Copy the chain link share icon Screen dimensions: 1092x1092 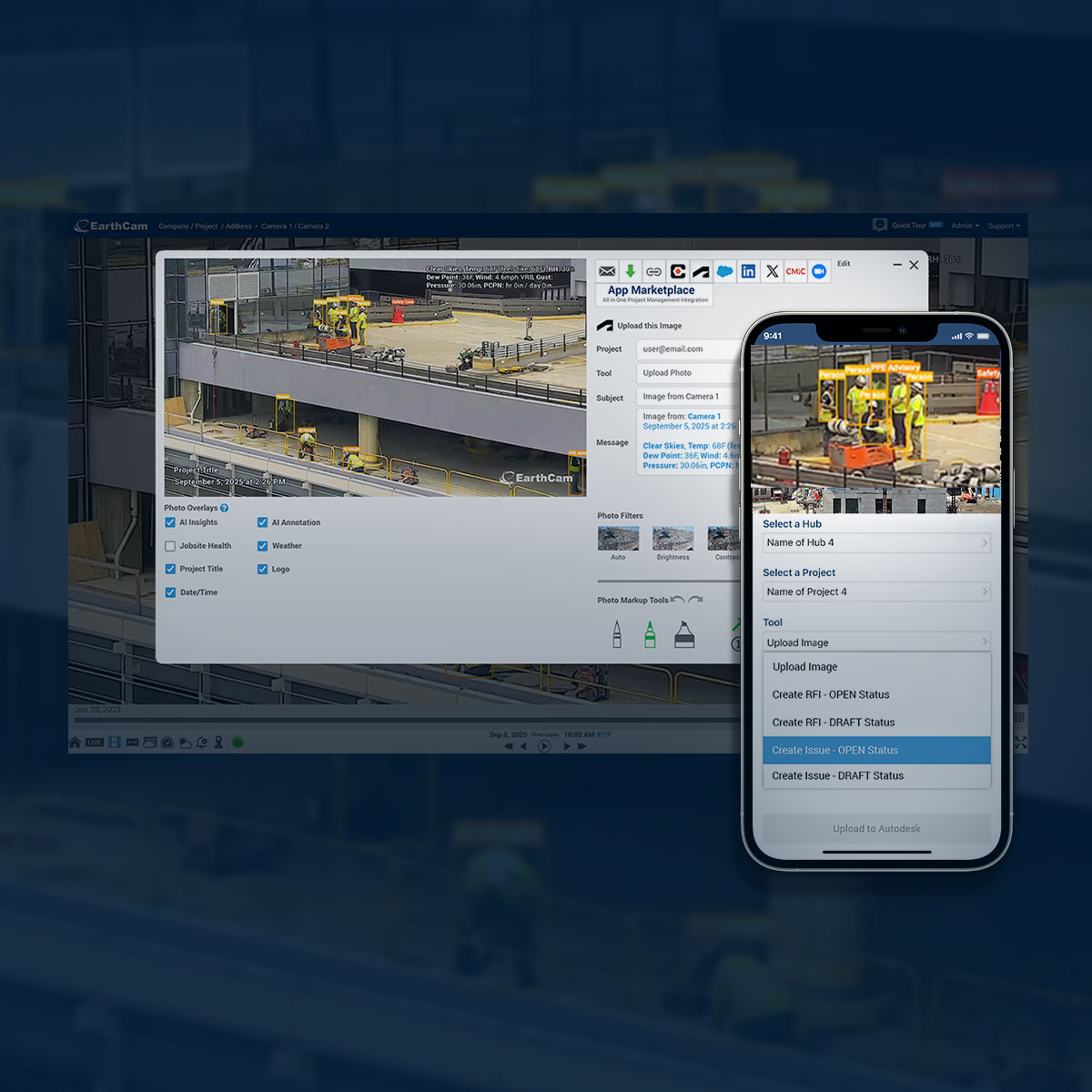point(653,271)
